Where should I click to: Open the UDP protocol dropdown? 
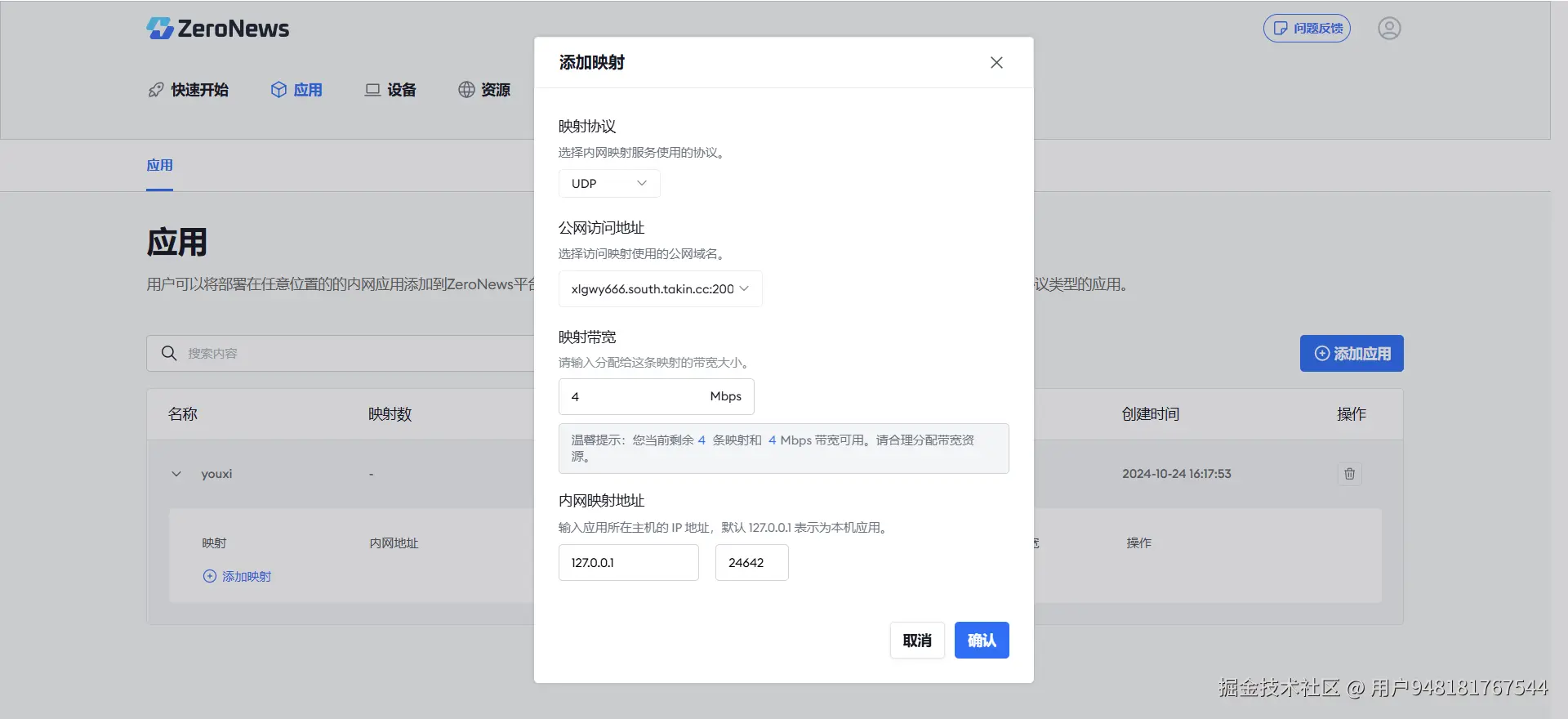609,184
